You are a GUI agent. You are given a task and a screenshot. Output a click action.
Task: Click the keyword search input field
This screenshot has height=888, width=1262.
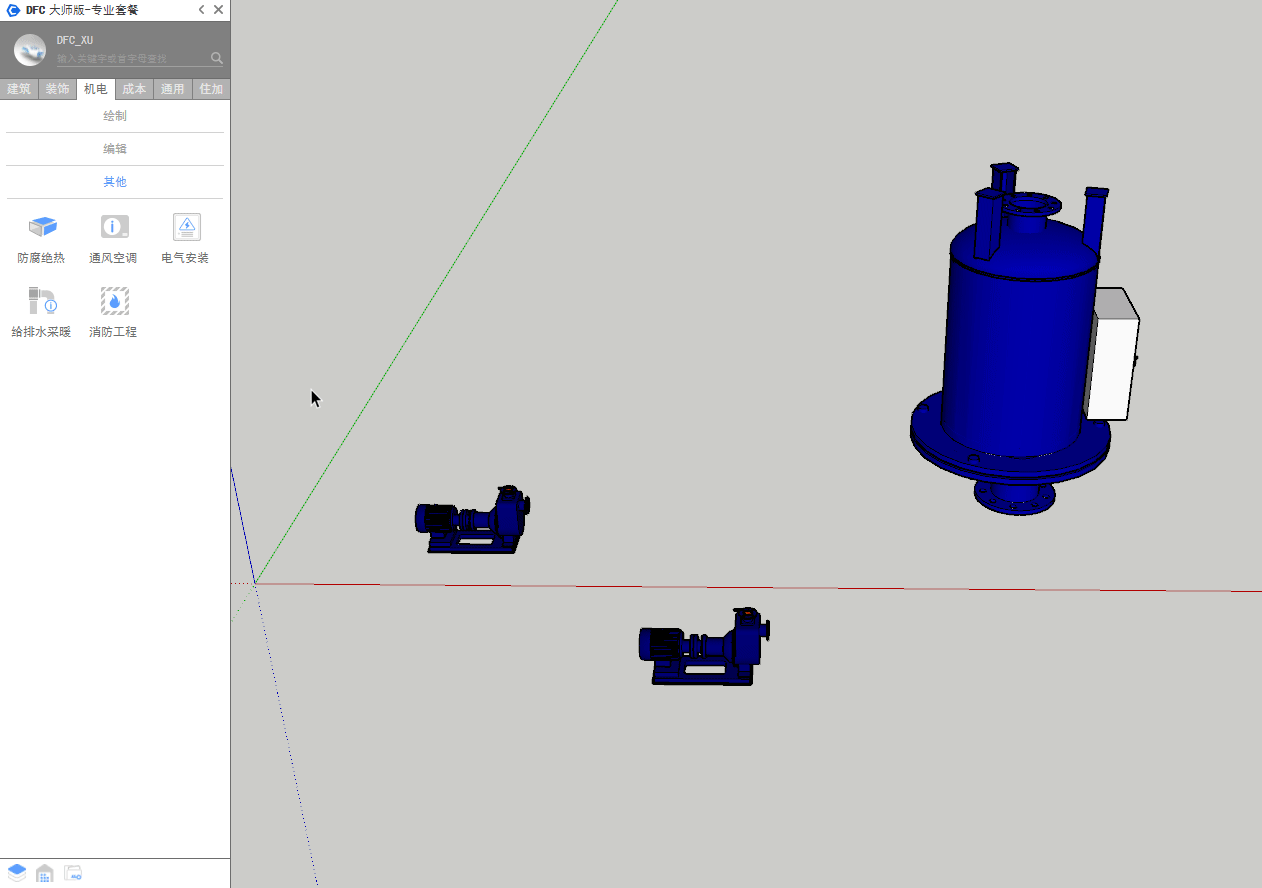pos(130,59)
